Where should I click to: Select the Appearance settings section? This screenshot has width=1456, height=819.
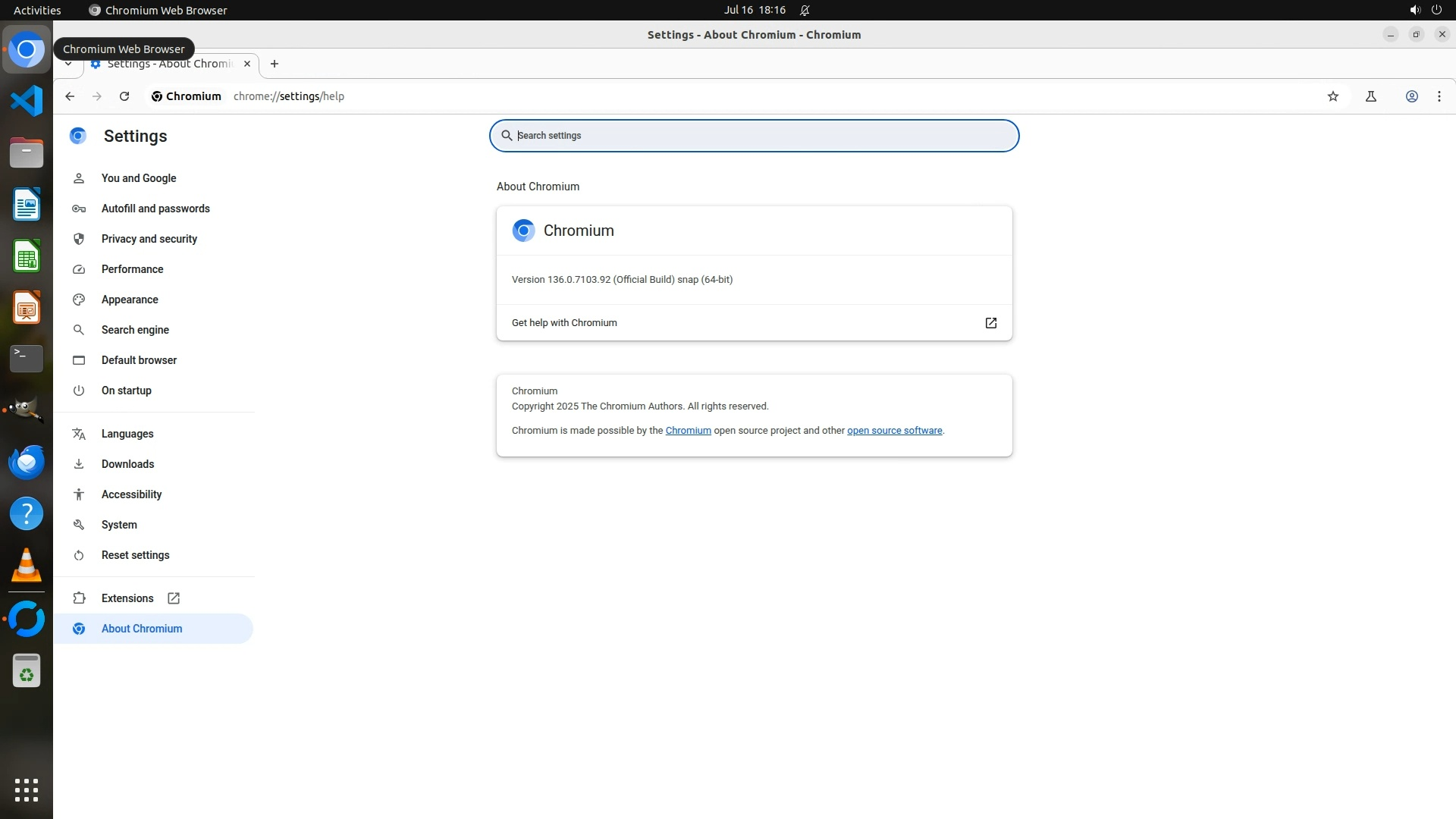click(130, 300)
